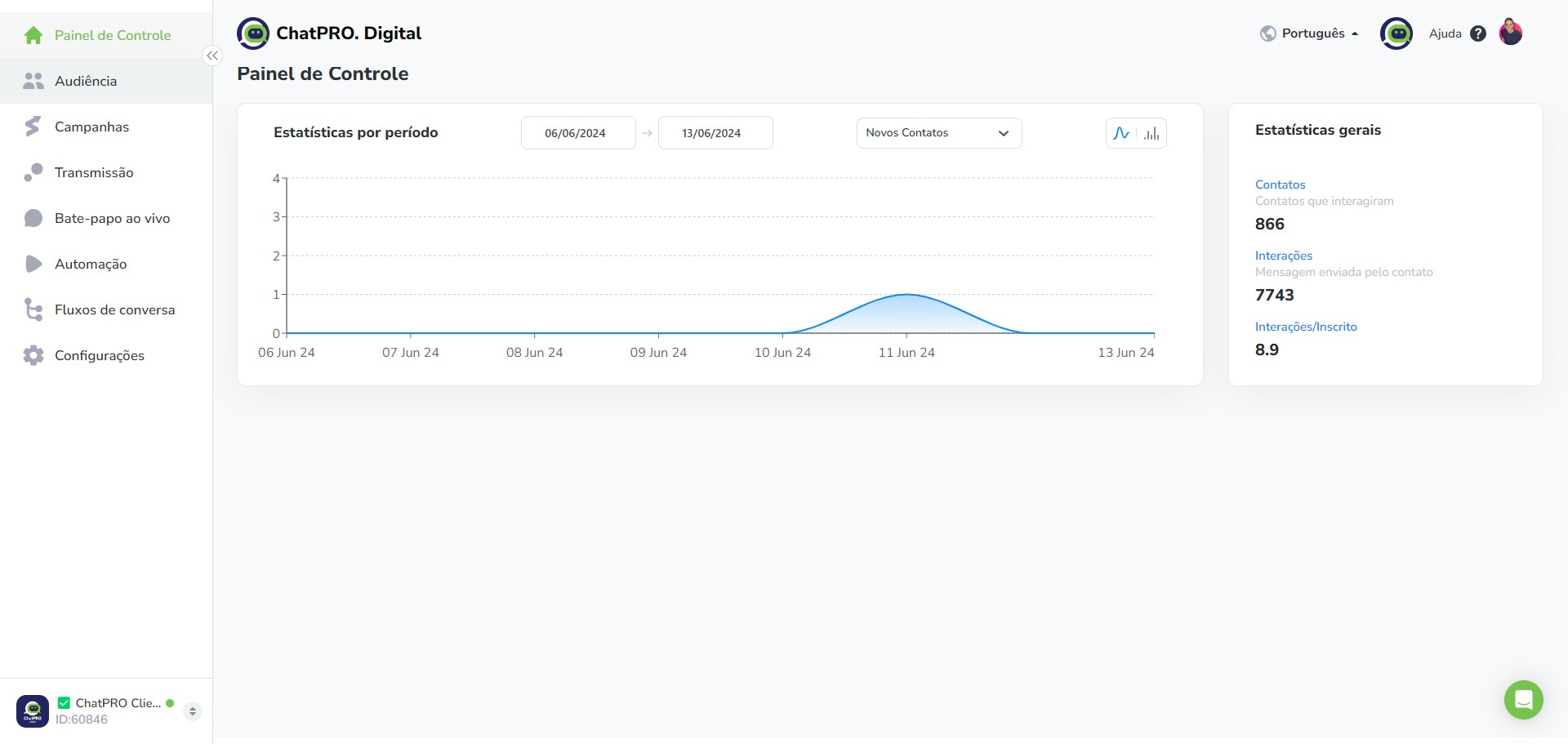
Task: Click the Ajuda help link
Action: [x=1445, y=33]
